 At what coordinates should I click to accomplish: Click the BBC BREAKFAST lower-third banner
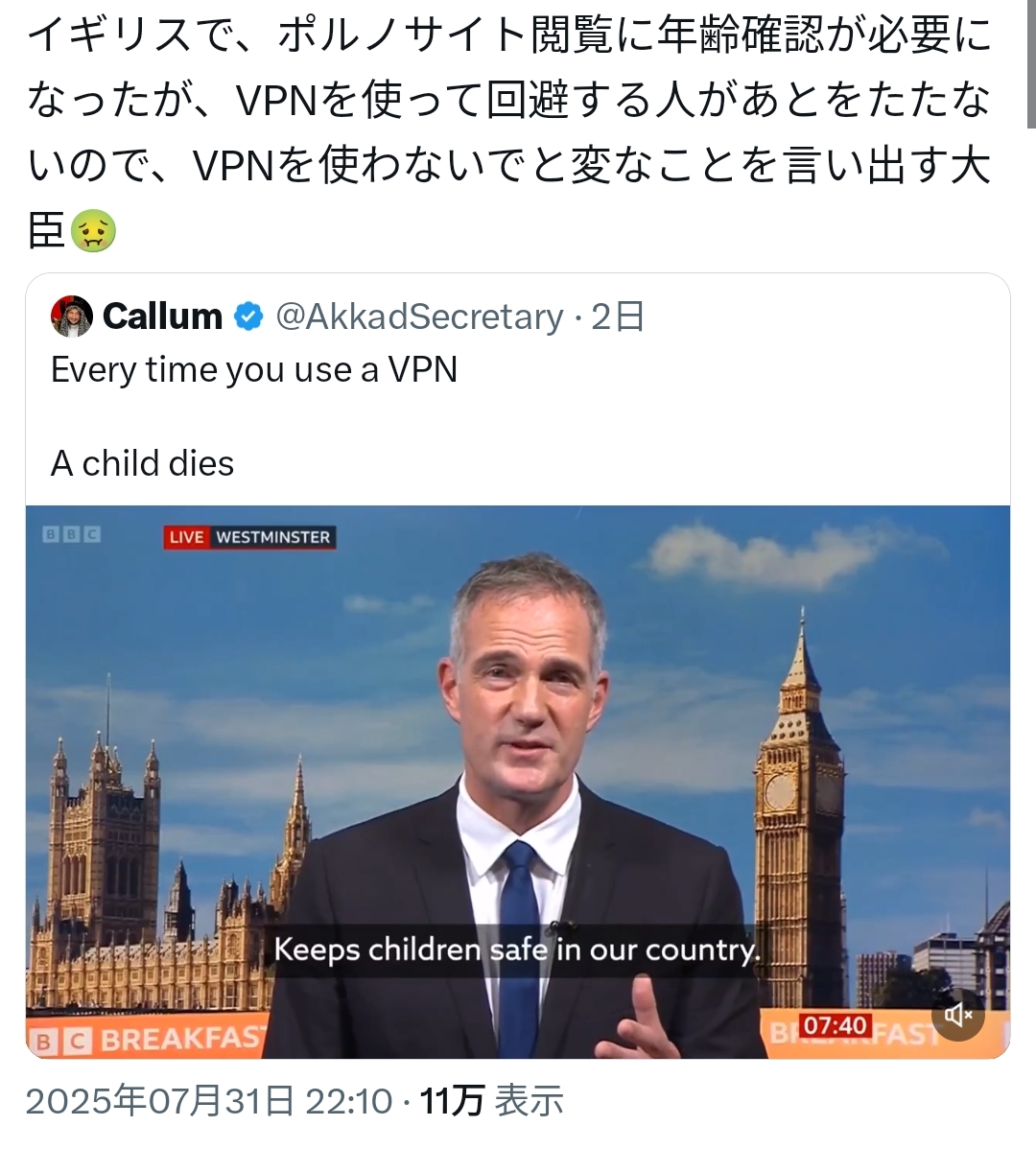147,1039
